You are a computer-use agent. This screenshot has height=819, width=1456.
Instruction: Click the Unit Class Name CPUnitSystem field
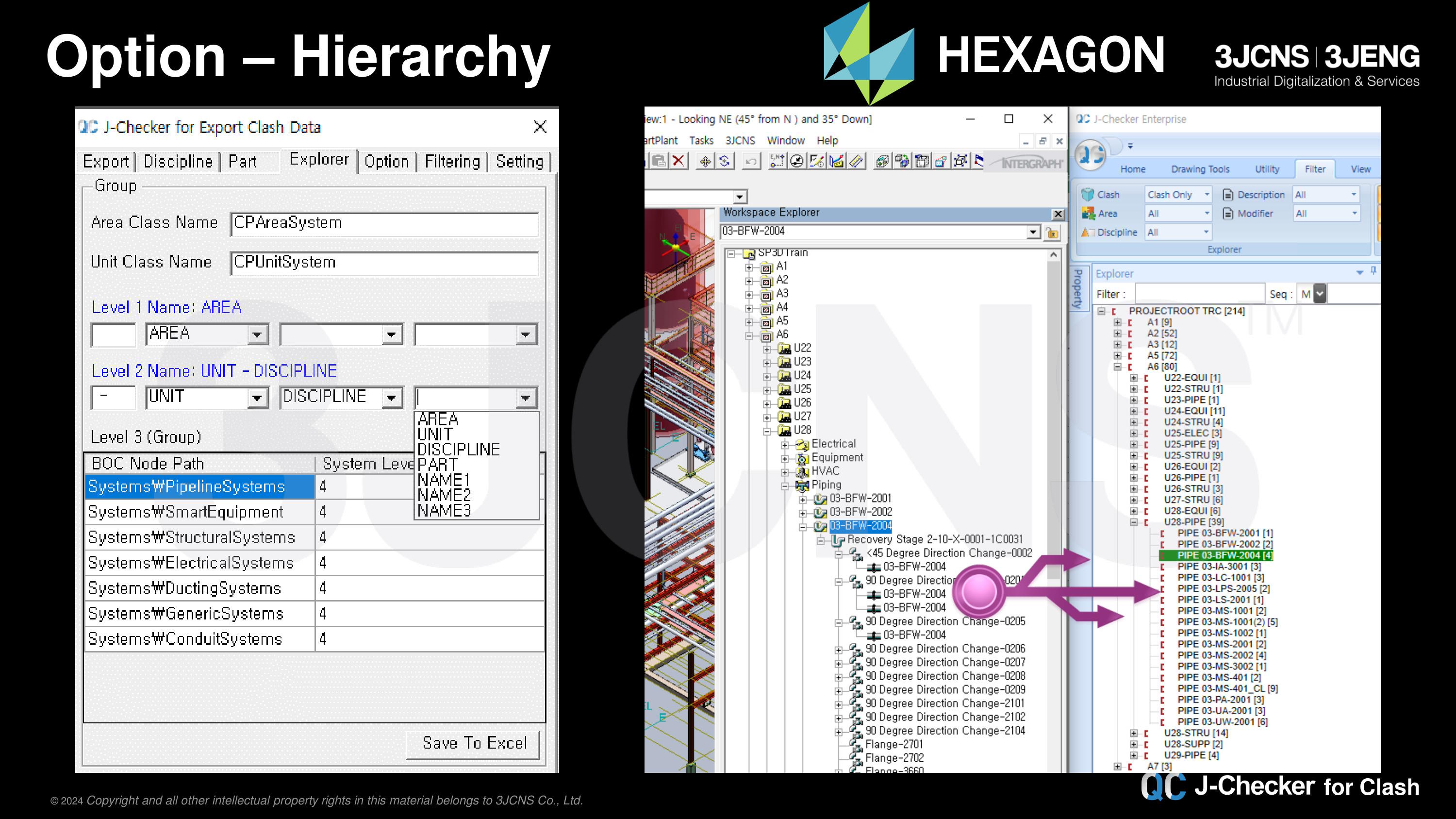click(384, 264)
